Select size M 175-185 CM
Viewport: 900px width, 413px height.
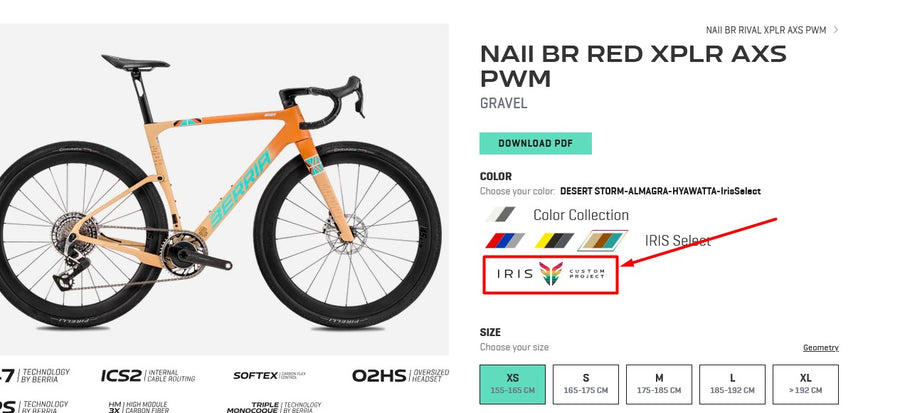[x=659, y=384]
